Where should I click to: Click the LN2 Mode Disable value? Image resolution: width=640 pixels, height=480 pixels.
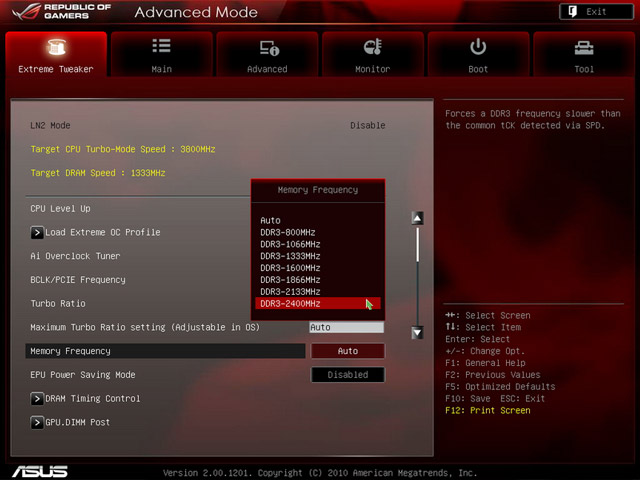367,125
